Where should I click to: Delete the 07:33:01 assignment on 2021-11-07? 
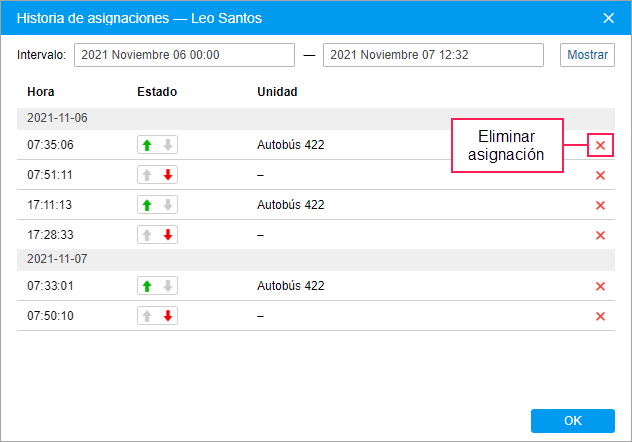600,287
